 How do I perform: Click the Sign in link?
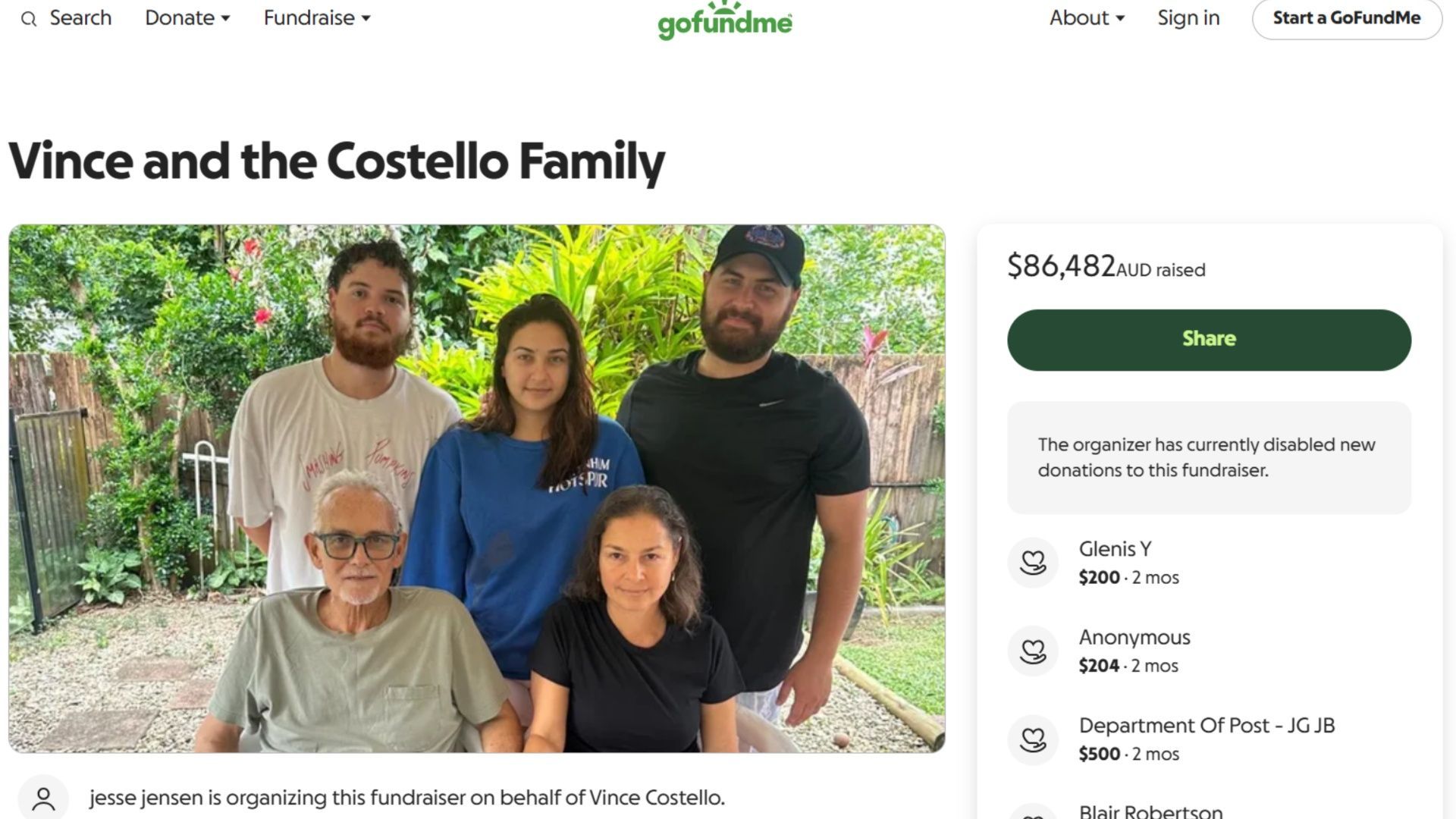pos(1188,18)
